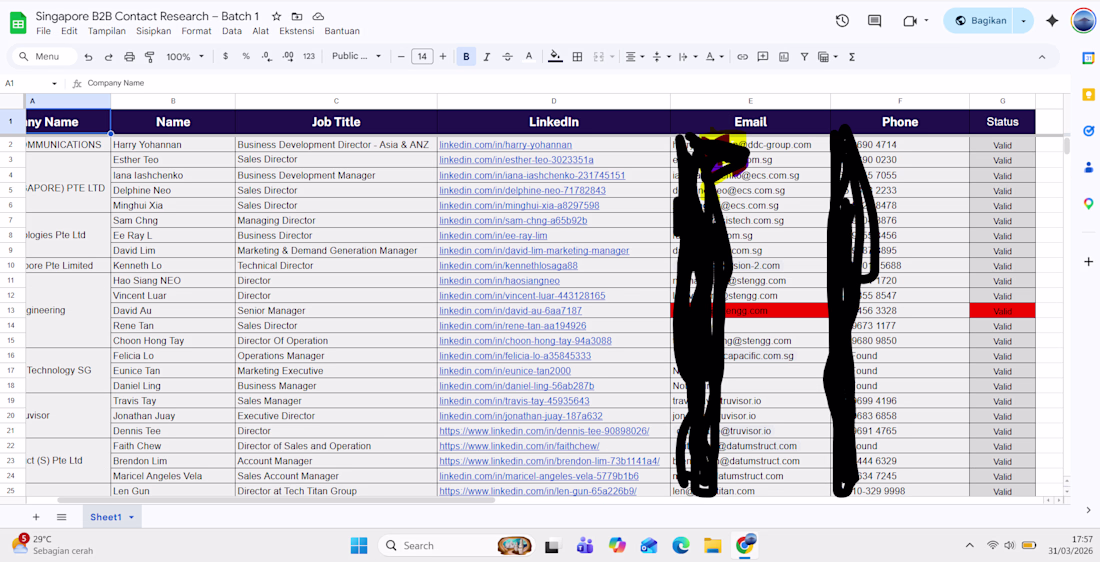Open the Data menu
Screen dimensions: 1100x562
pyautogui.click(x=232, y=31)
